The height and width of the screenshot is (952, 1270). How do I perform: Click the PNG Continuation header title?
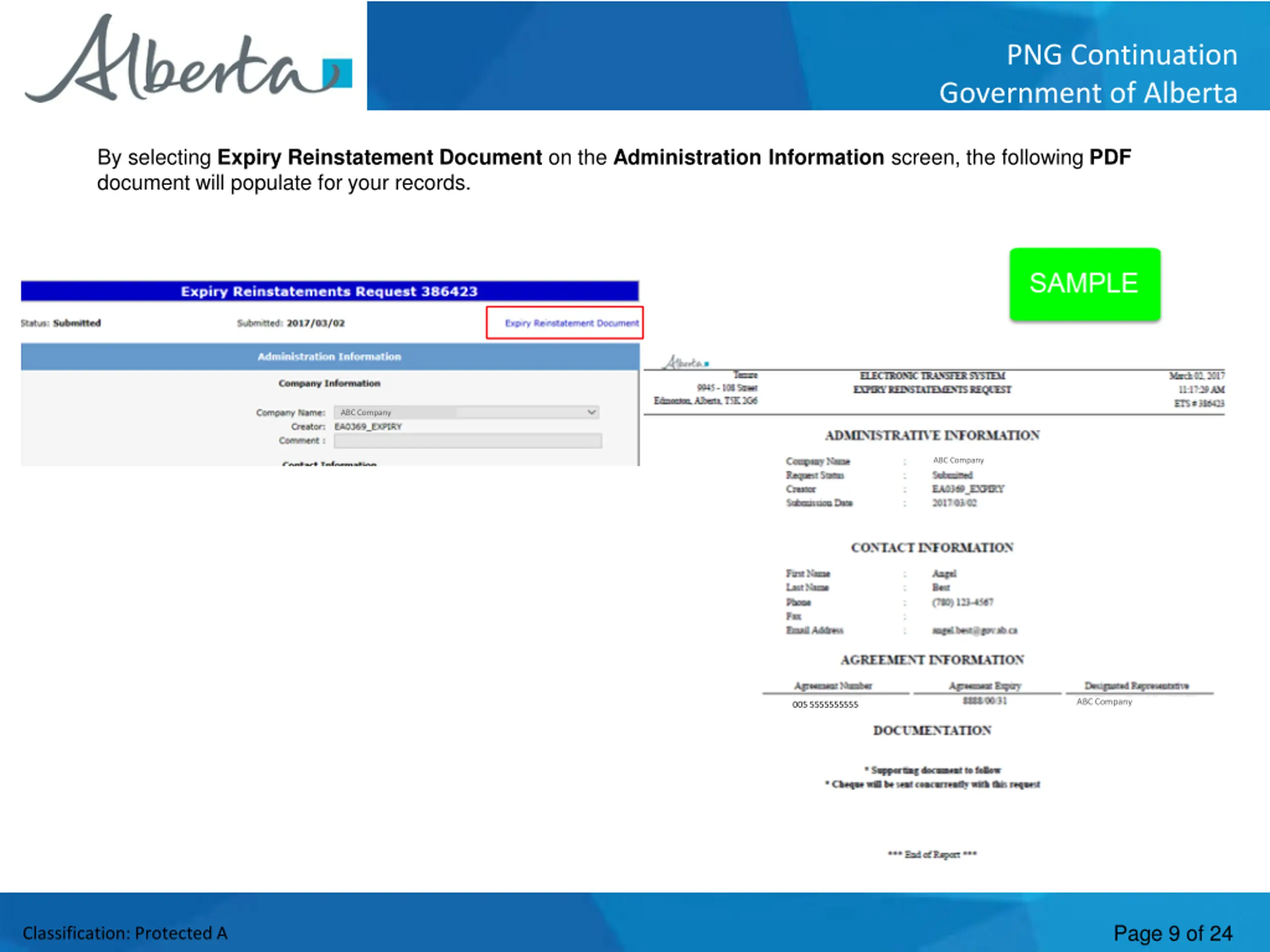pyautogui.click(x=1122, y=55)
